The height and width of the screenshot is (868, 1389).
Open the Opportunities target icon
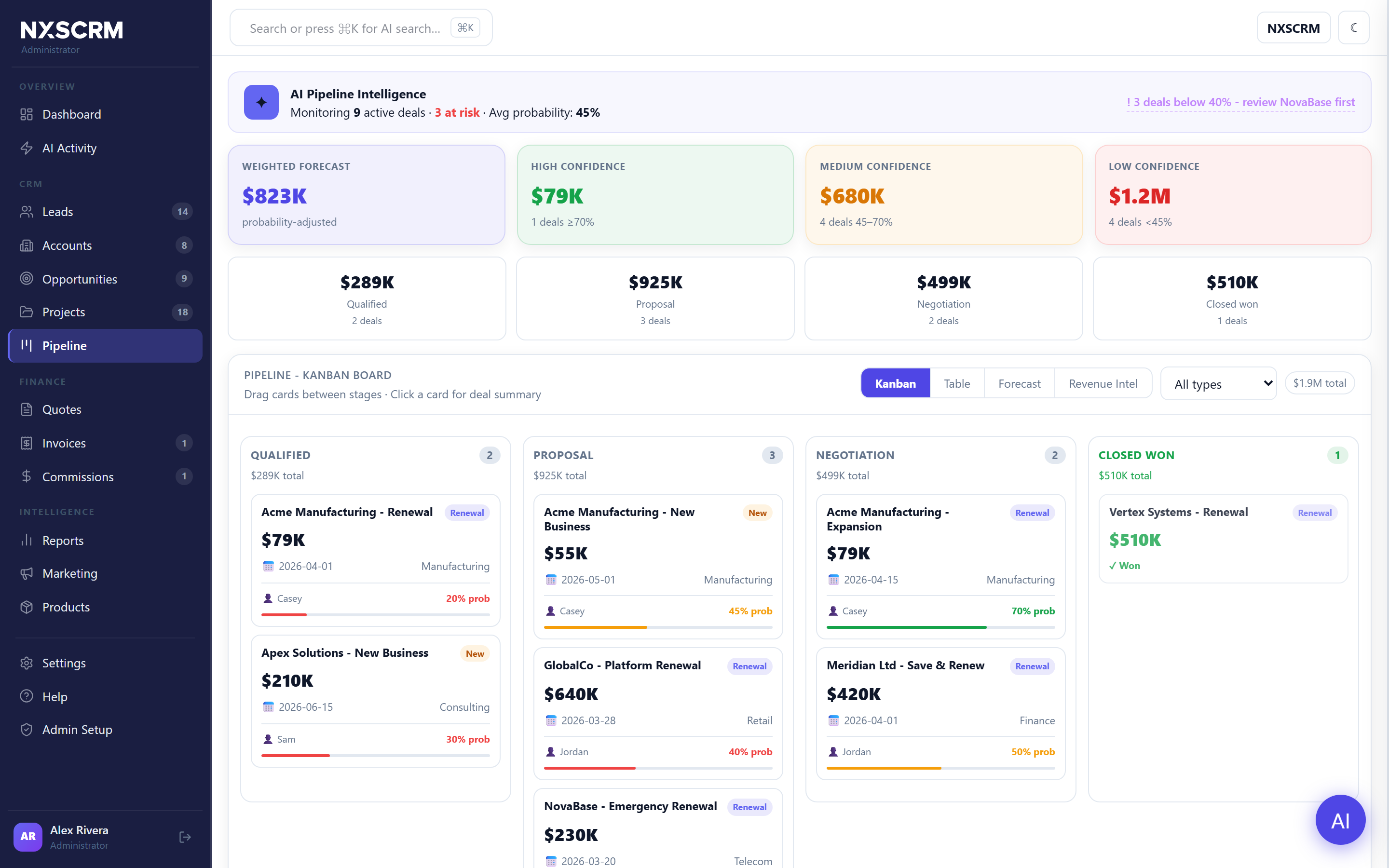(27, 279)
